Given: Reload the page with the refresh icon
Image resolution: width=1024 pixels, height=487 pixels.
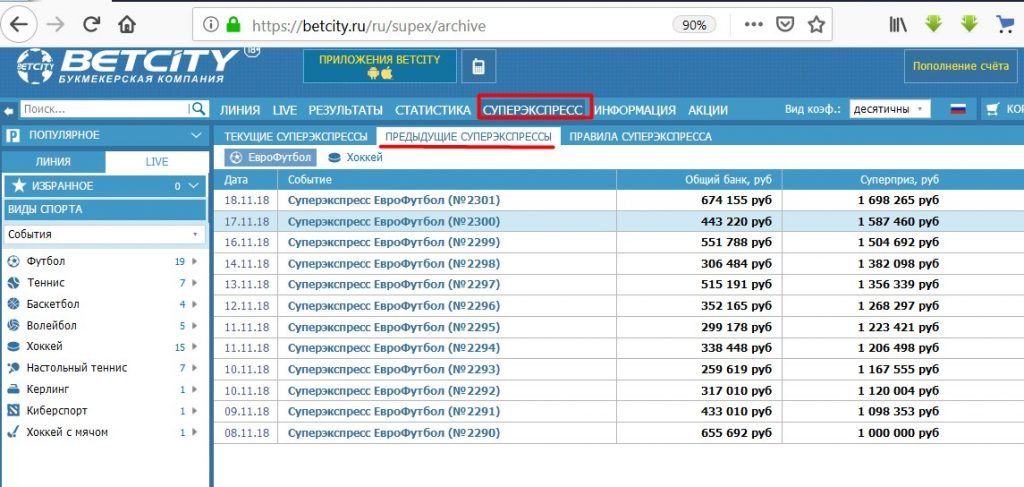Looking at the screenshot, I should point(92,25).
